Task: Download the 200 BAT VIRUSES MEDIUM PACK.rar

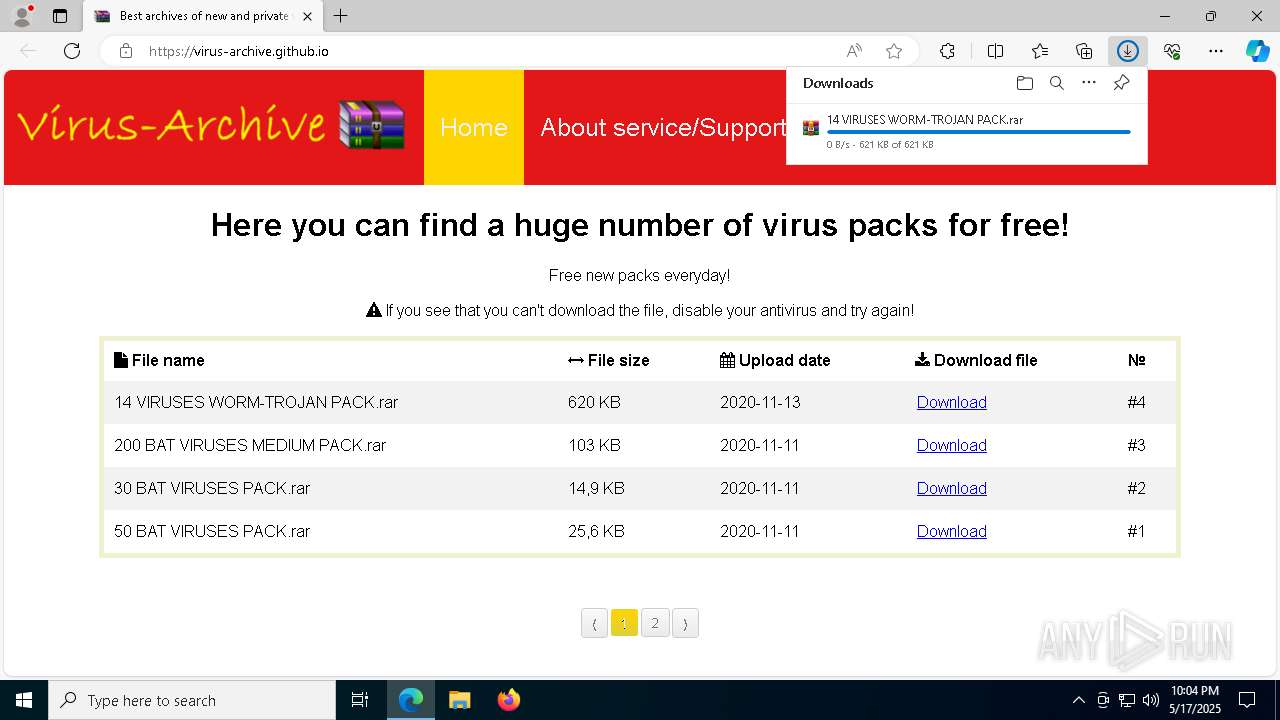Action: [x=952, y=445]
